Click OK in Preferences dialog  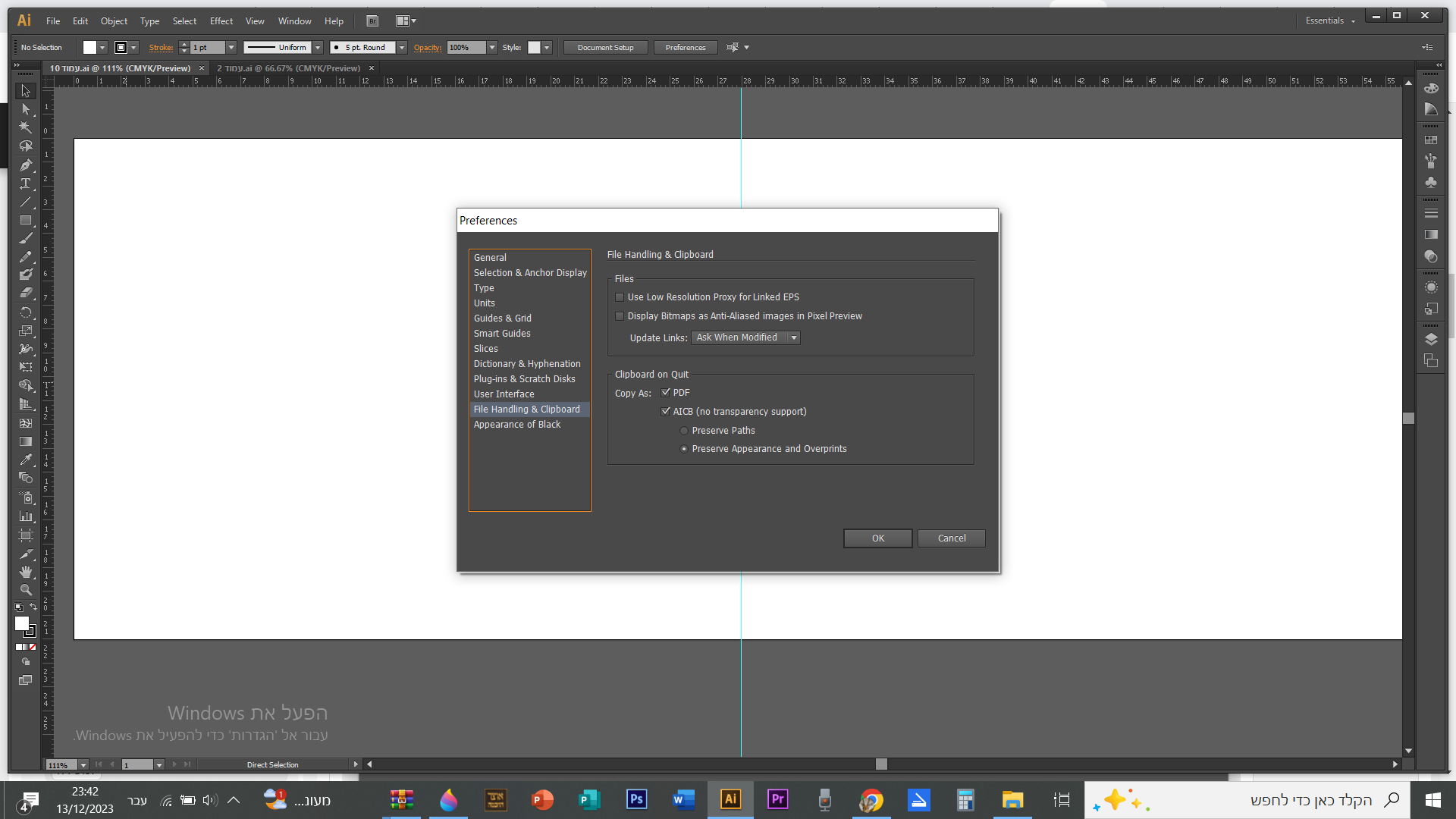[x=877, y=538]
